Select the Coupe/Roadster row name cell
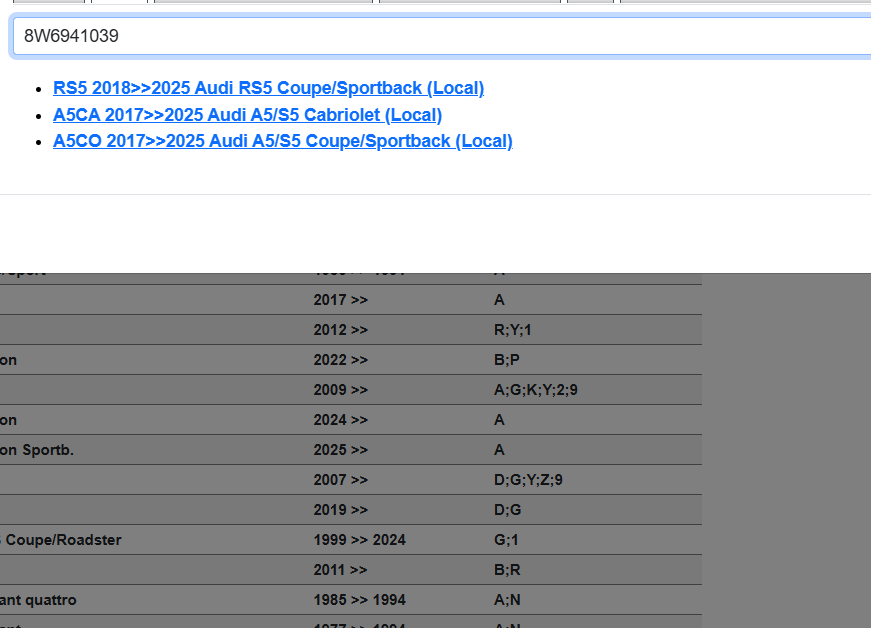Image resolution: width=871 pixels, height=628 pixels. [62, 540]
